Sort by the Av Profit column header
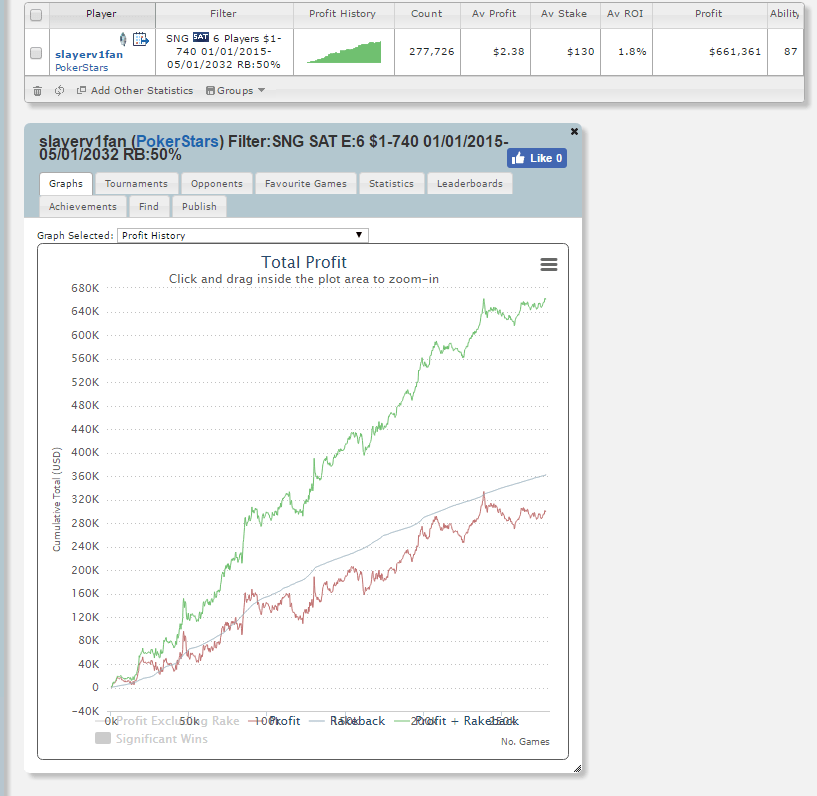 click(494, 14)
